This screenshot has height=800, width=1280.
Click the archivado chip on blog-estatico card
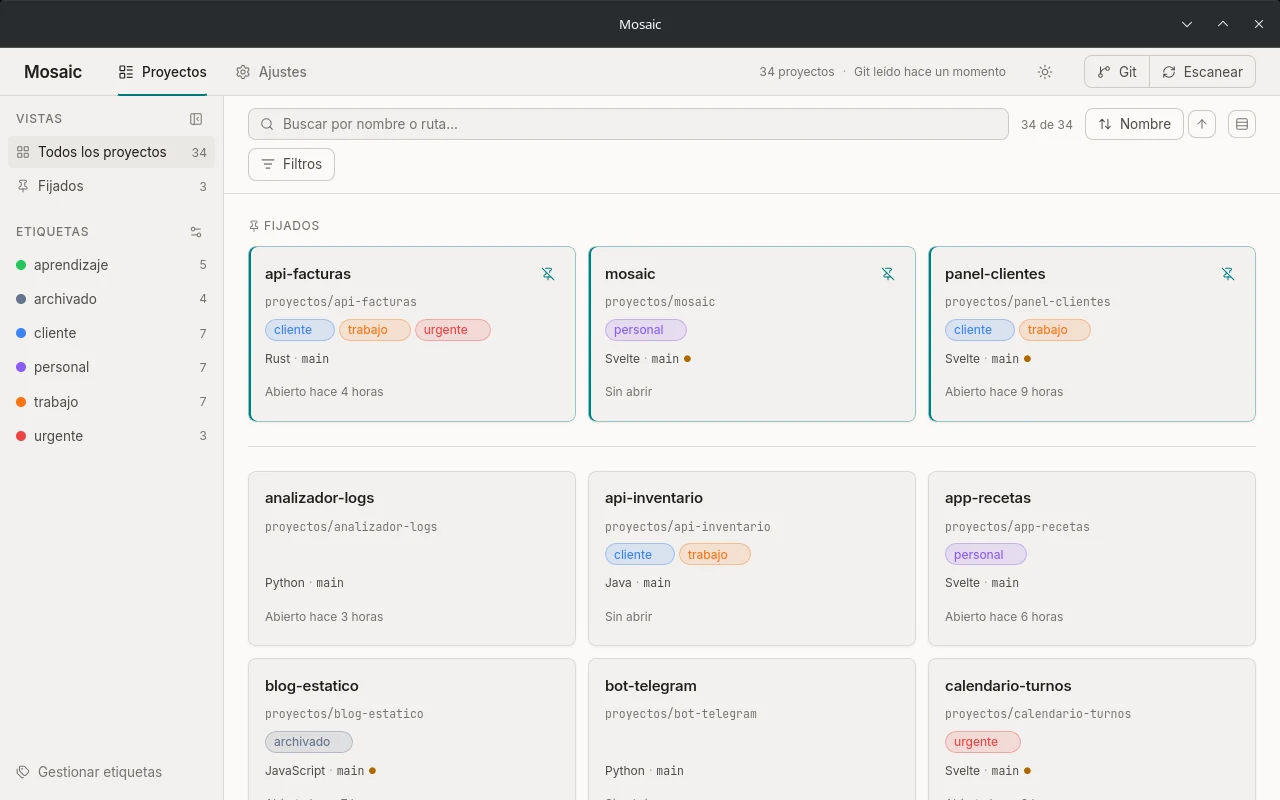[x=309, y=742]
